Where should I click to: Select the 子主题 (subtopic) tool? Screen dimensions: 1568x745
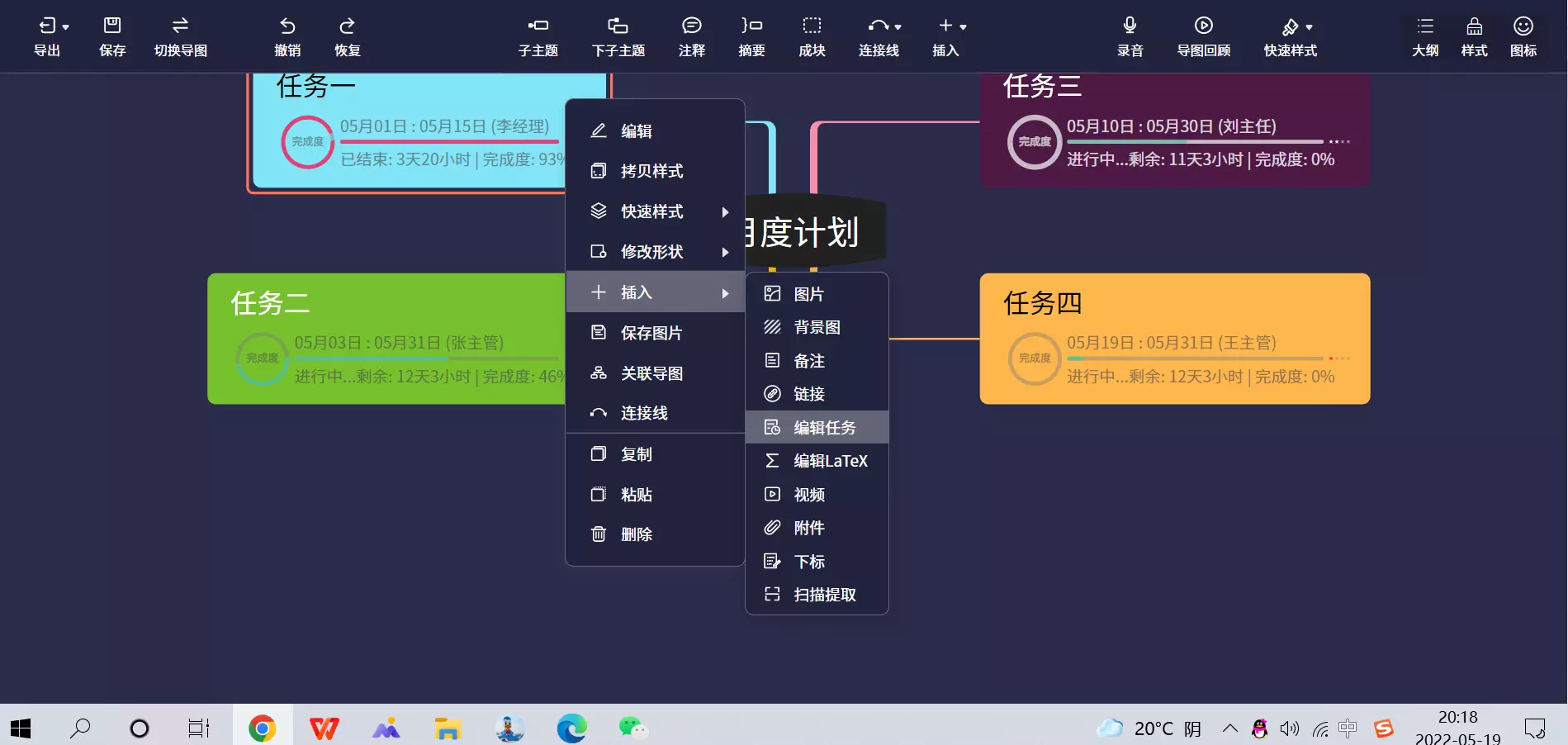click(x=538, y=36)
